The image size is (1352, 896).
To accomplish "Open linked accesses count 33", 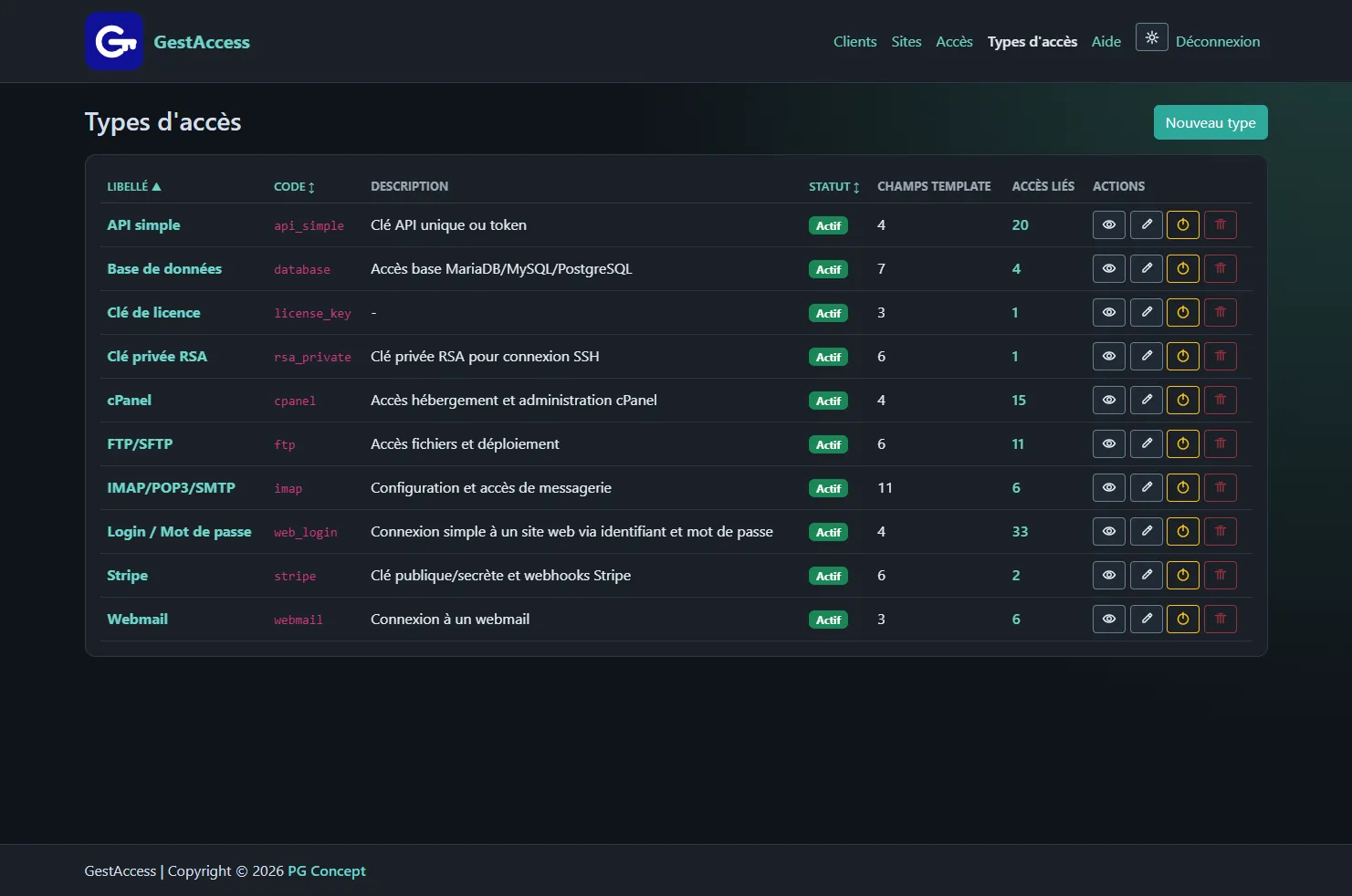I will coord(1020,531).
